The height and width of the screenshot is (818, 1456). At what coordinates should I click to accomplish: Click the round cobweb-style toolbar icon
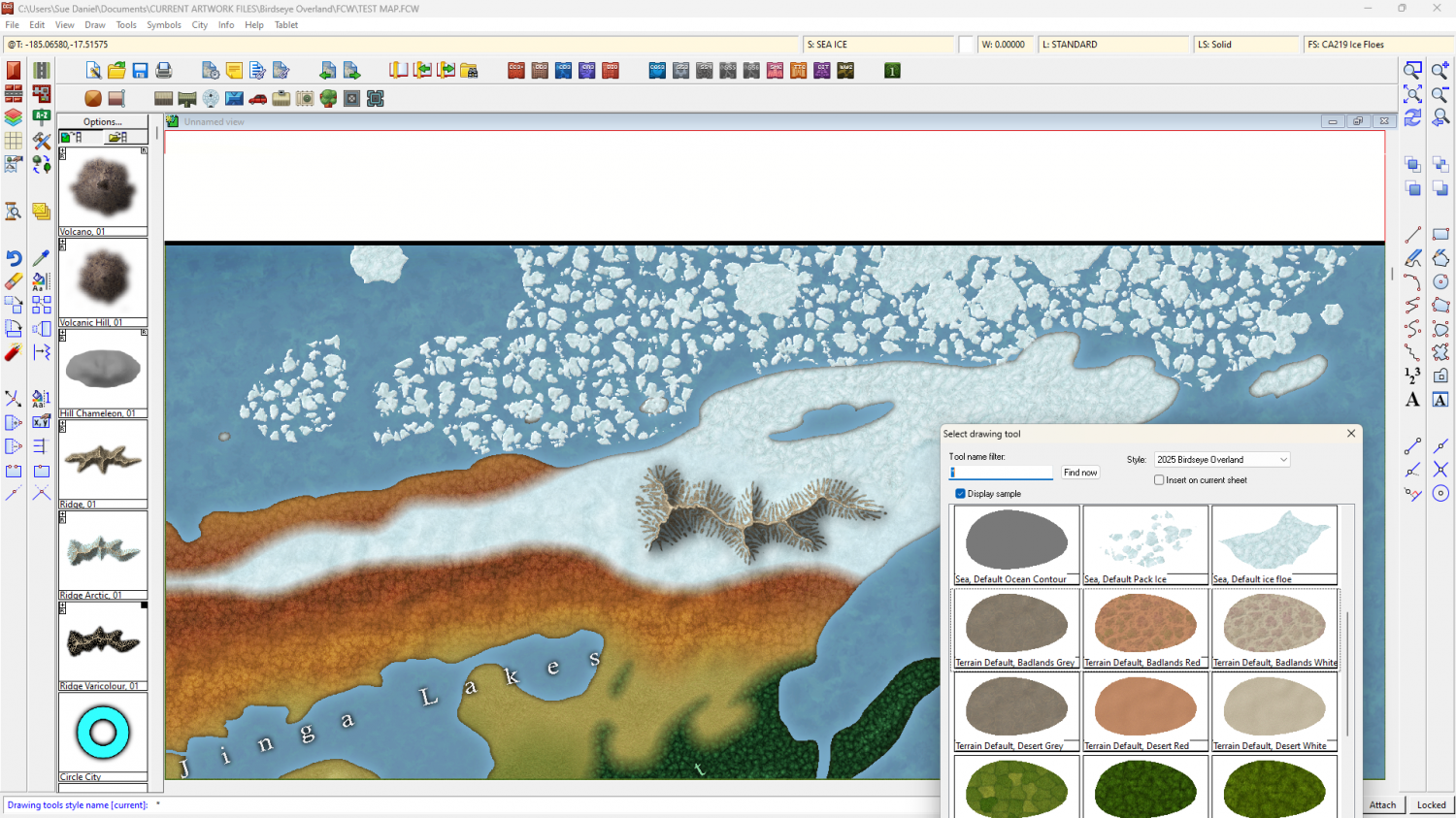pyautogui.click(x=211, y=98)
